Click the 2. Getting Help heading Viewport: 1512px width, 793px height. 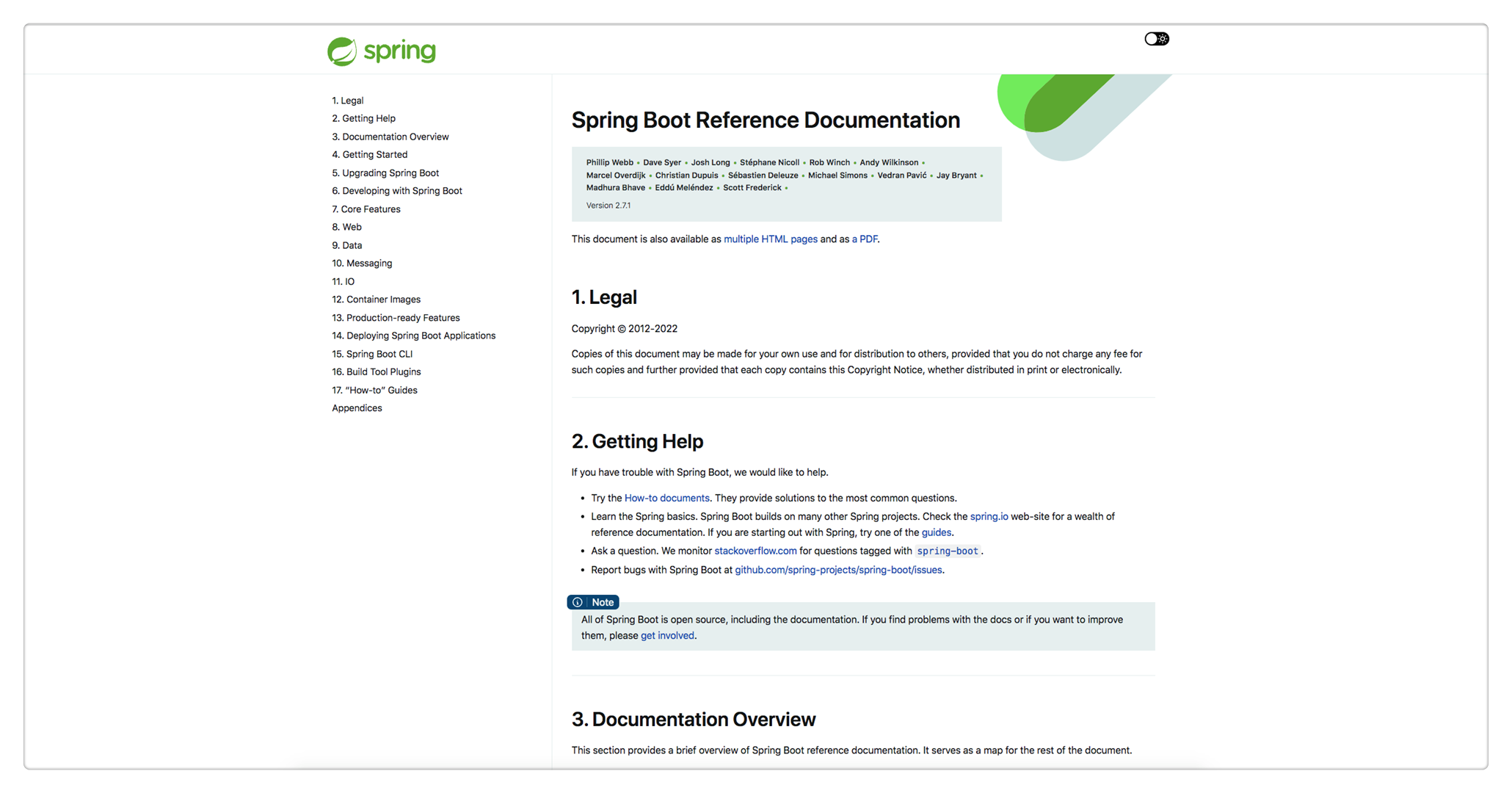tap(637, 441)
